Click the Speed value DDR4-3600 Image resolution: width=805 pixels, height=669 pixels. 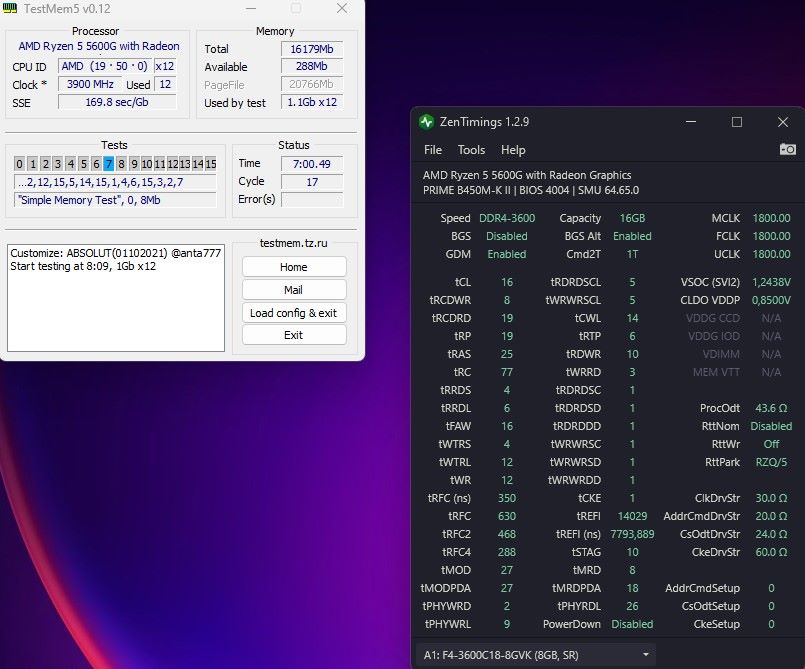pos(507,218)
